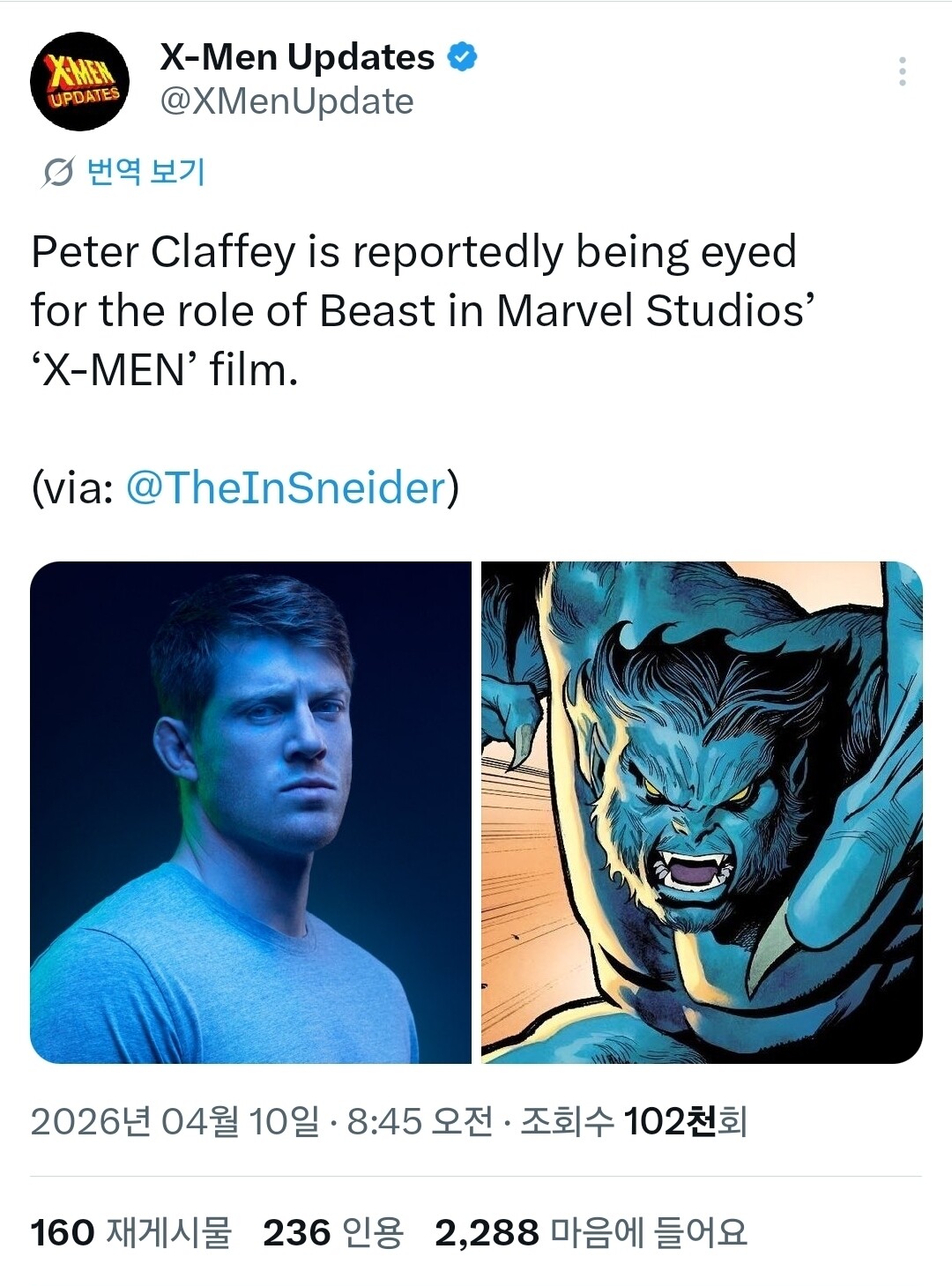
Task: Select the X-Men Updates display name
Action: [297, 57]
